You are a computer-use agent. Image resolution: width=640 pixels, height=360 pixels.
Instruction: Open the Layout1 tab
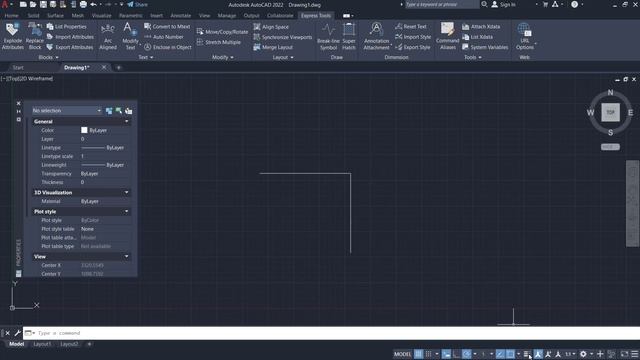[42, 344]
